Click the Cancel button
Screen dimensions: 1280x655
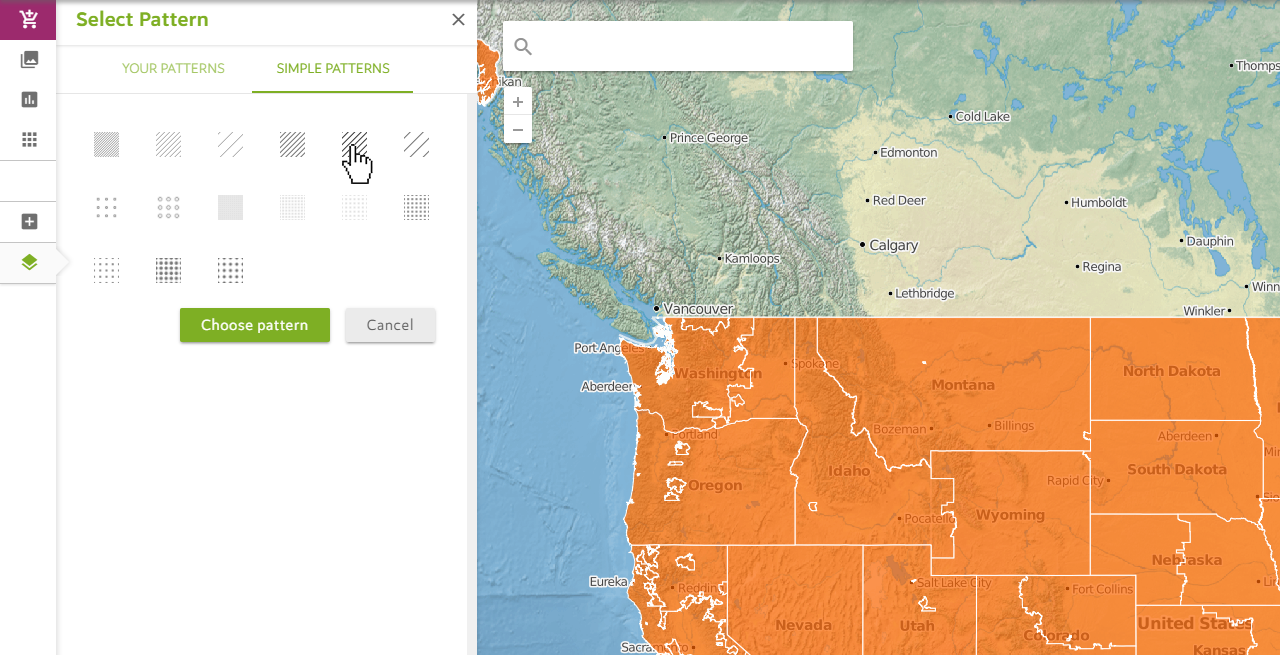coord(390,325)
